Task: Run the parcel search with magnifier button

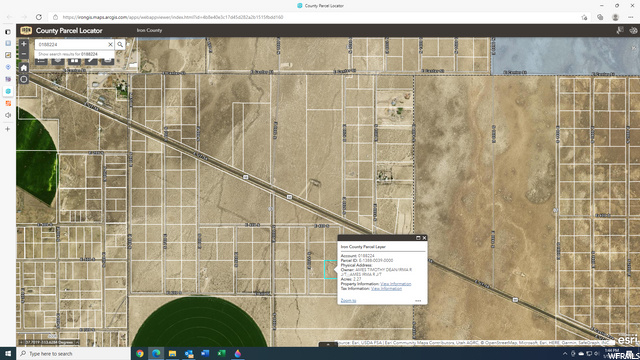Action: pyautogui.click(x=120, y=44)
